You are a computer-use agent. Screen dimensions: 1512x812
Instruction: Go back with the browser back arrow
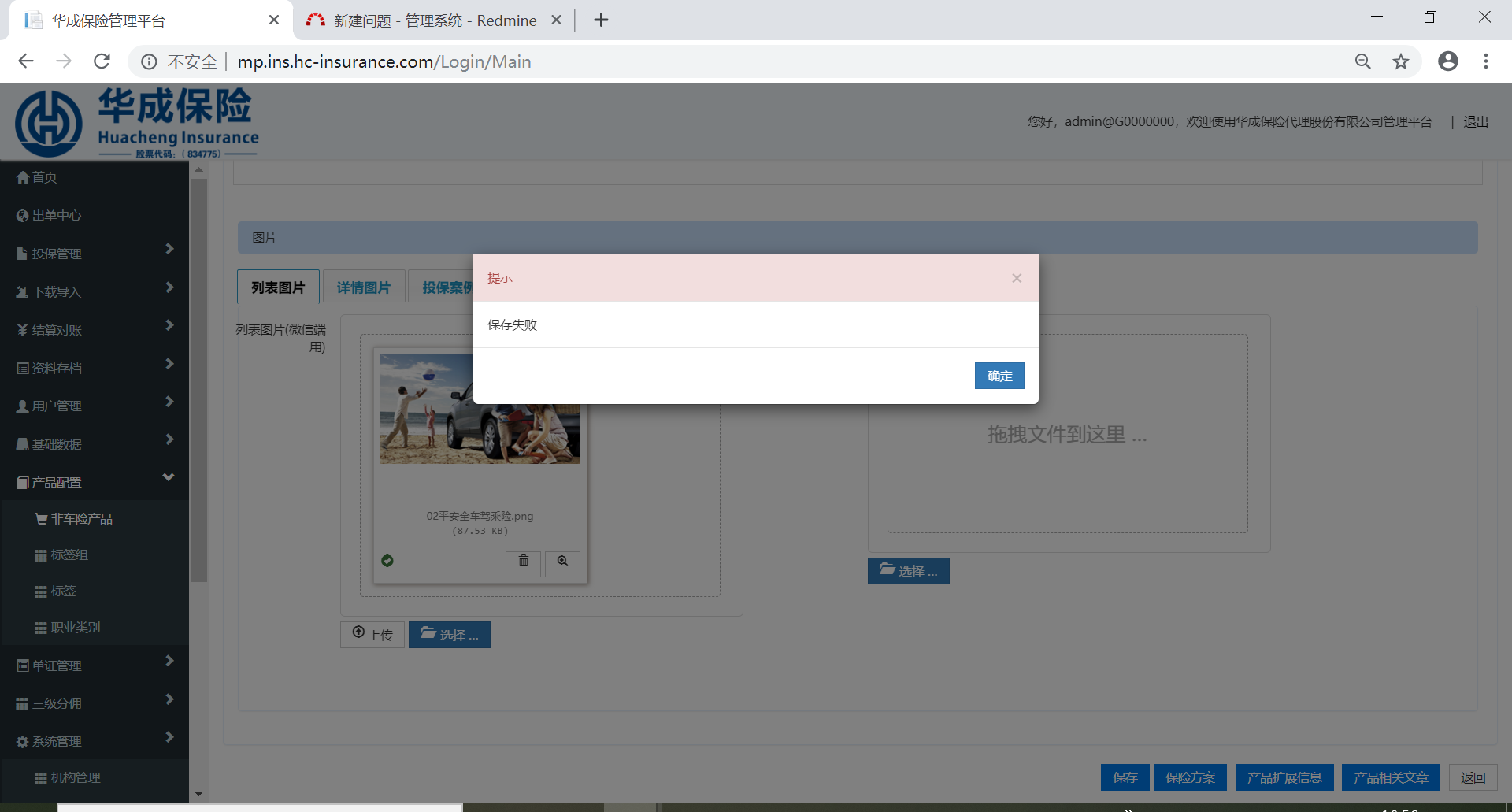(x=26, y=61)
